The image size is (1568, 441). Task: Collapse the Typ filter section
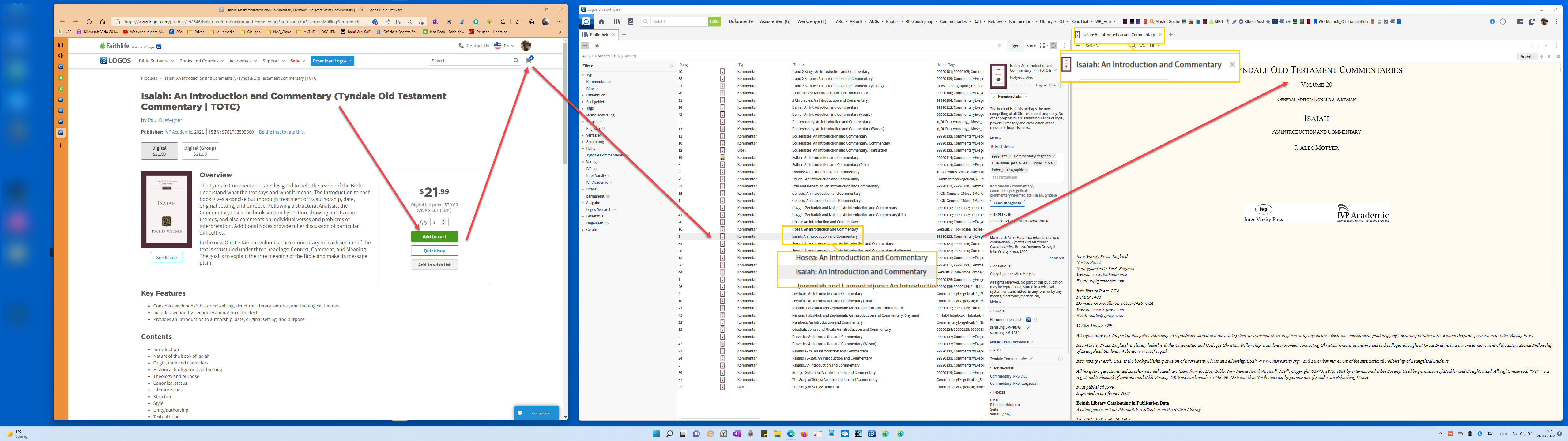click(583, 75)
